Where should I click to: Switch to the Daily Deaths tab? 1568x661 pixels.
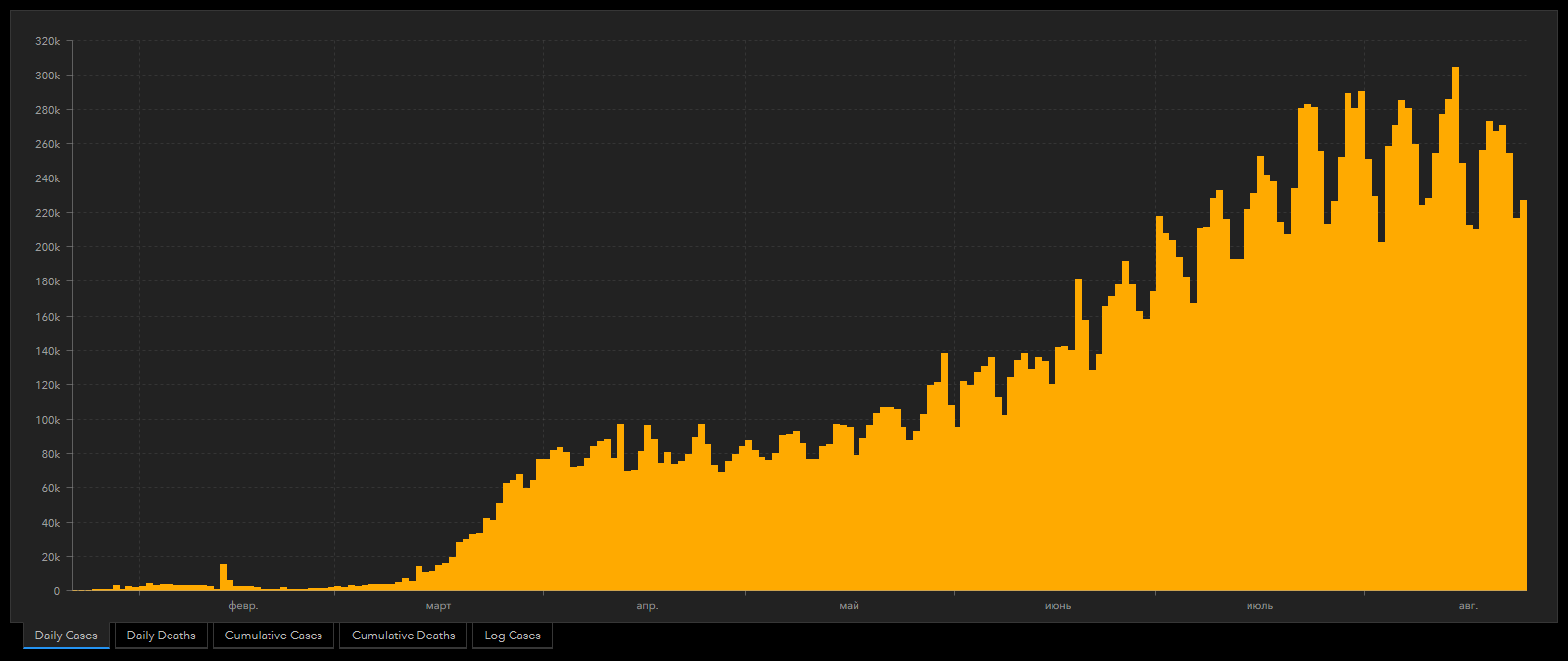tap(161, 636)
